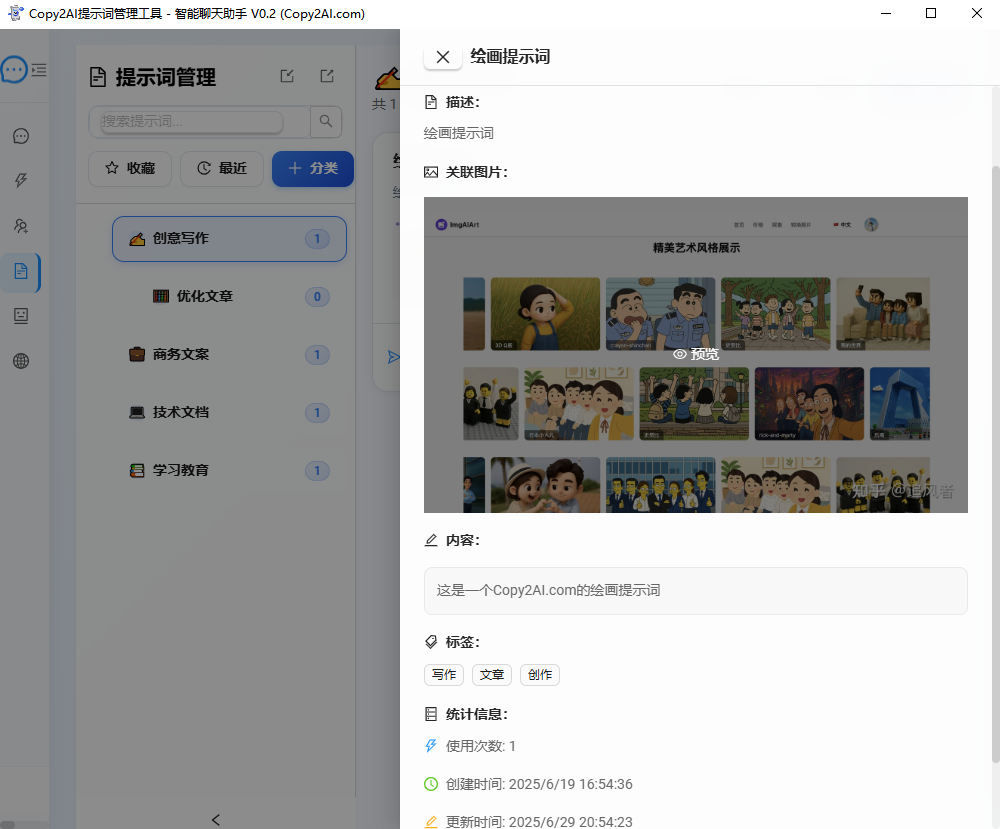
Task: Click the 写作 tag
Action: 444,675
